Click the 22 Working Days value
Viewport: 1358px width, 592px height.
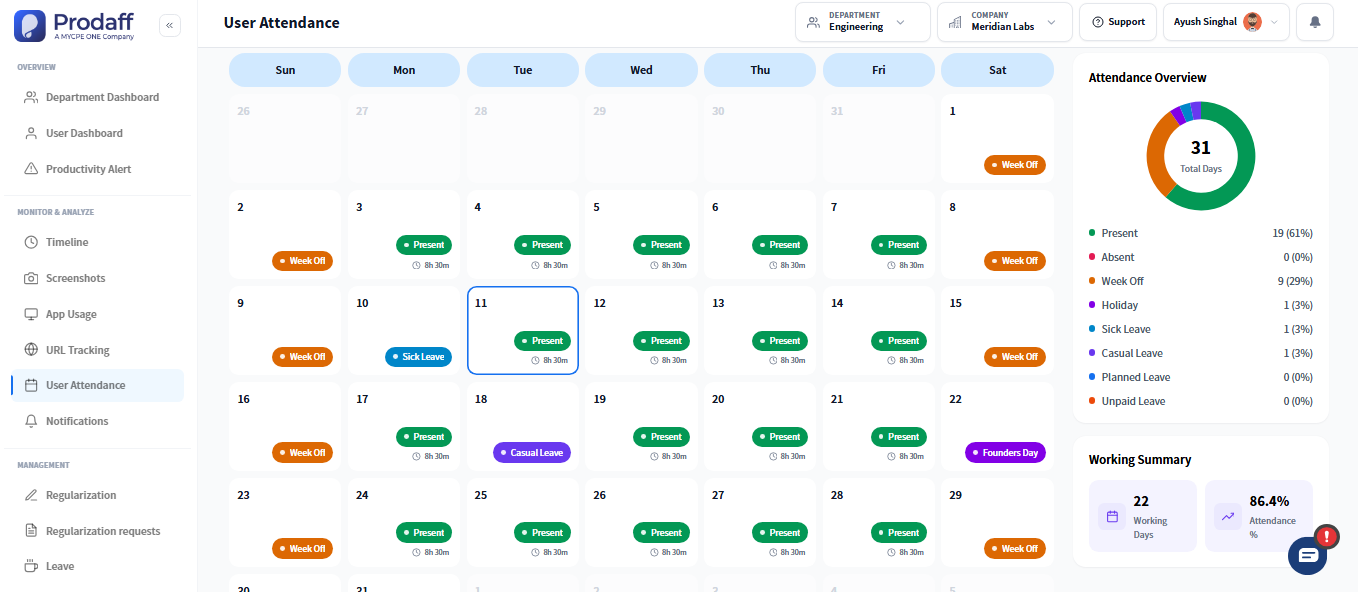(x=1141, y=501)
